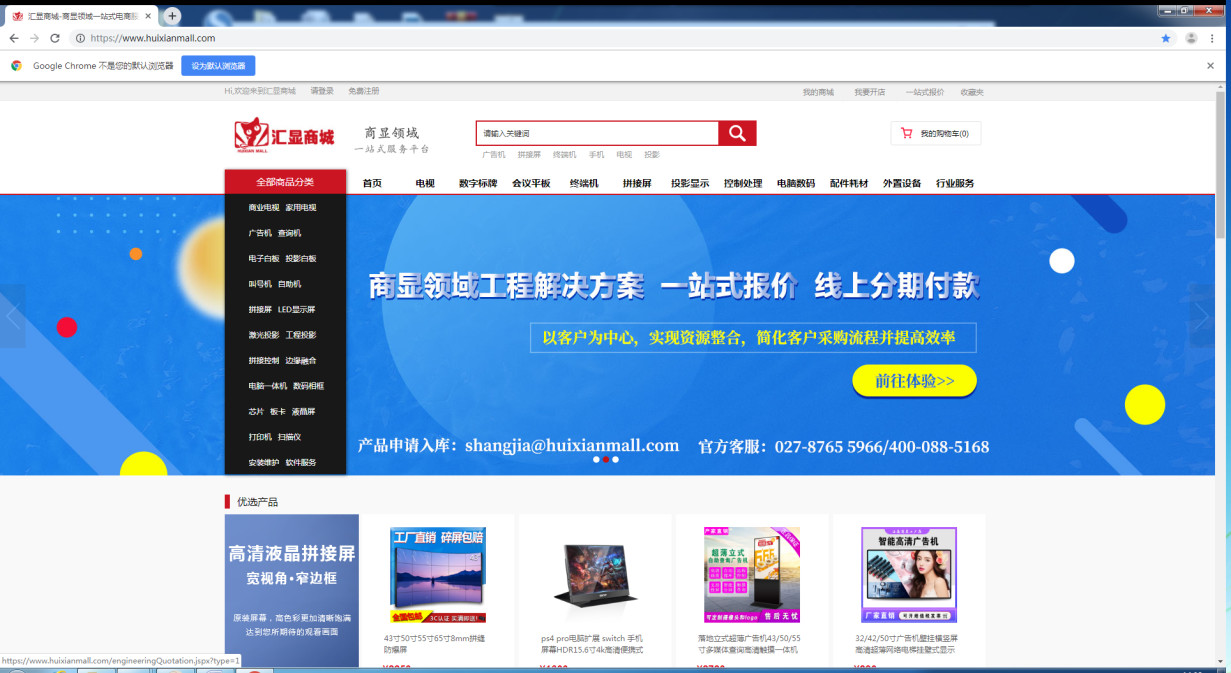Show previous banner slide with left arrow
Screen dimensions: 1231x673
coord(12,316)
